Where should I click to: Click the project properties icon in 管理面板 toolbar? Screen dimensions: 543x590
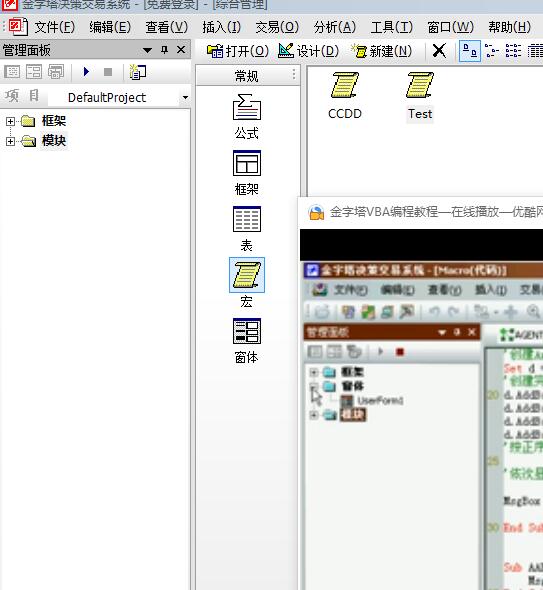(x=138, y=72)
